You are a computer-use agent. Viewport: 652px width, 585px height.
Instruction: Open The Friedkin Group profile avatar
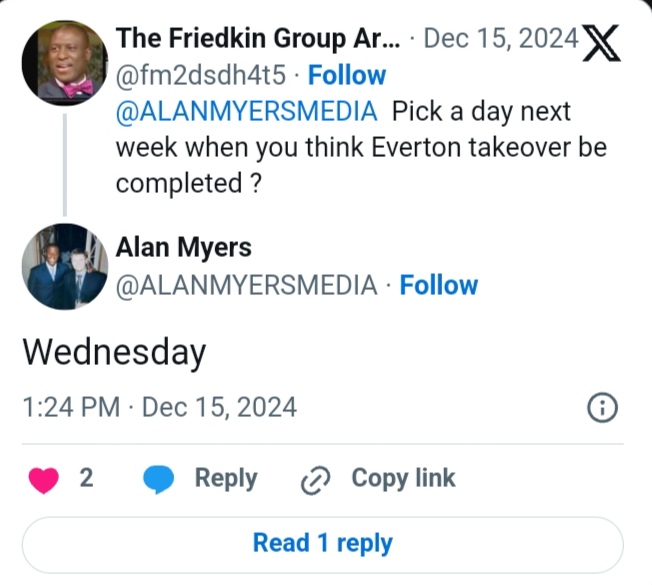pos(65,63)
